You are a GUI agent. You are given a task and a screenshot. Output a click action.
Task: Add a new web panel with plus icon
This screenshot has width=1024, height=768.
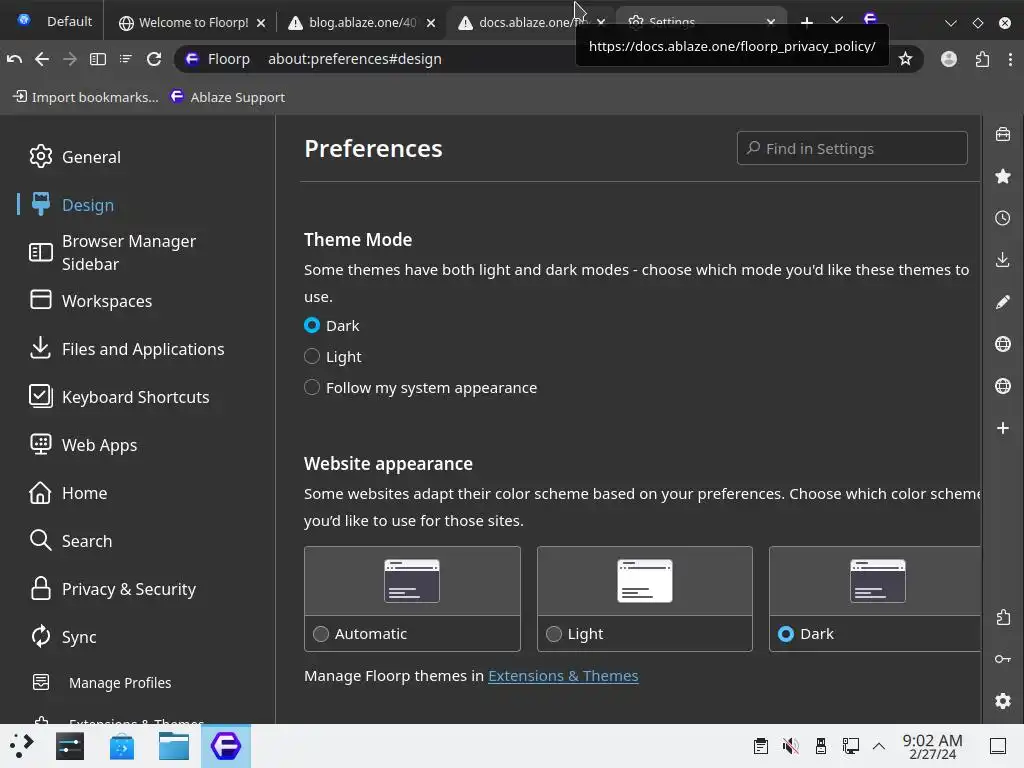[1002, 428]
